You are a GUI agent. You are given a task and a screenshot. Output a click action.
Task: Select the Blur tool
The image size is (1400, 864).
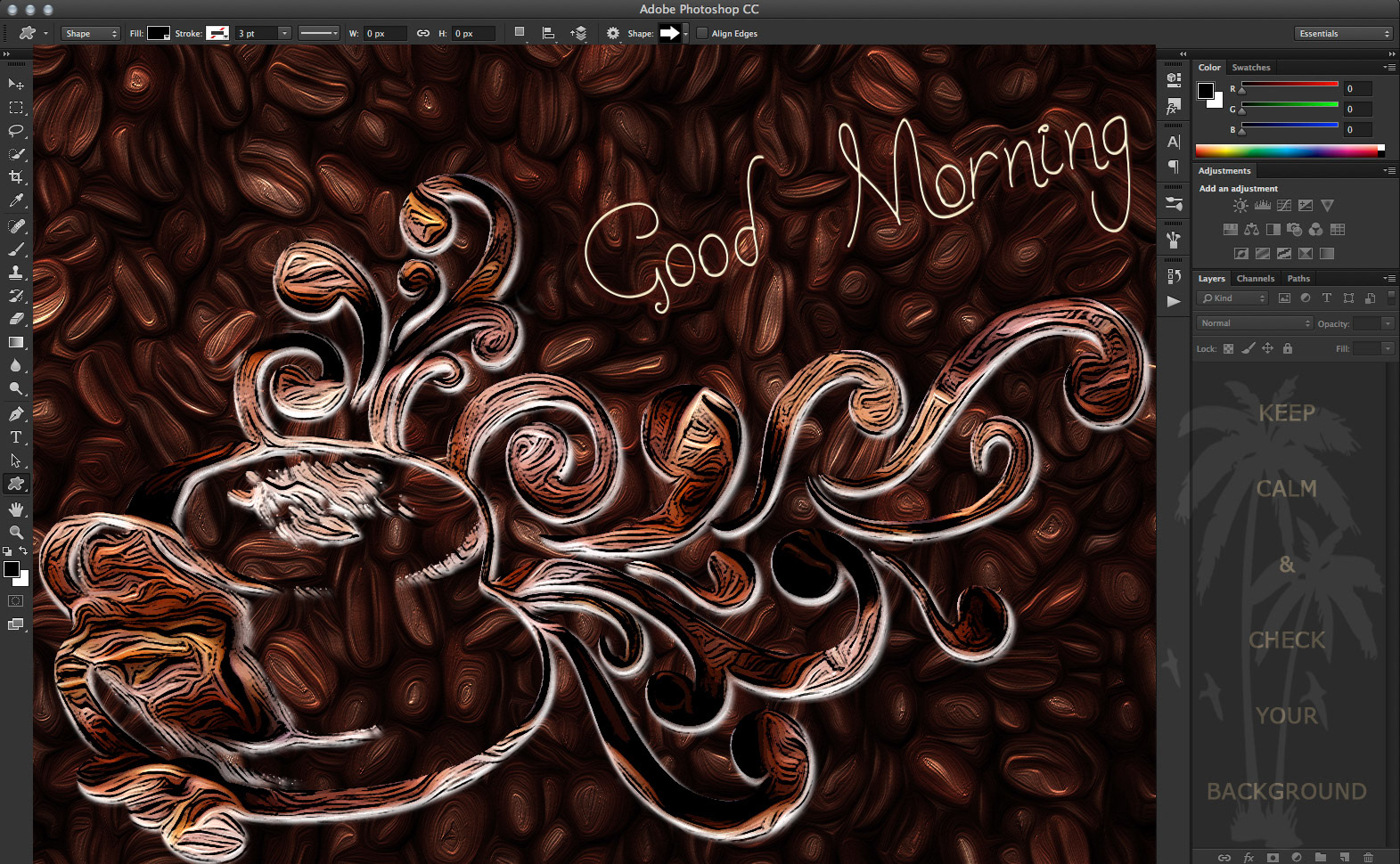[16, 365]
